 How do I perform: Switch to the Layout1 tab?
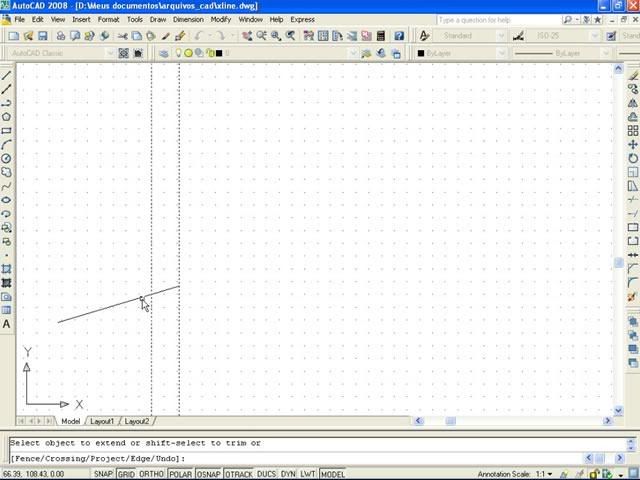click(102, 421)
